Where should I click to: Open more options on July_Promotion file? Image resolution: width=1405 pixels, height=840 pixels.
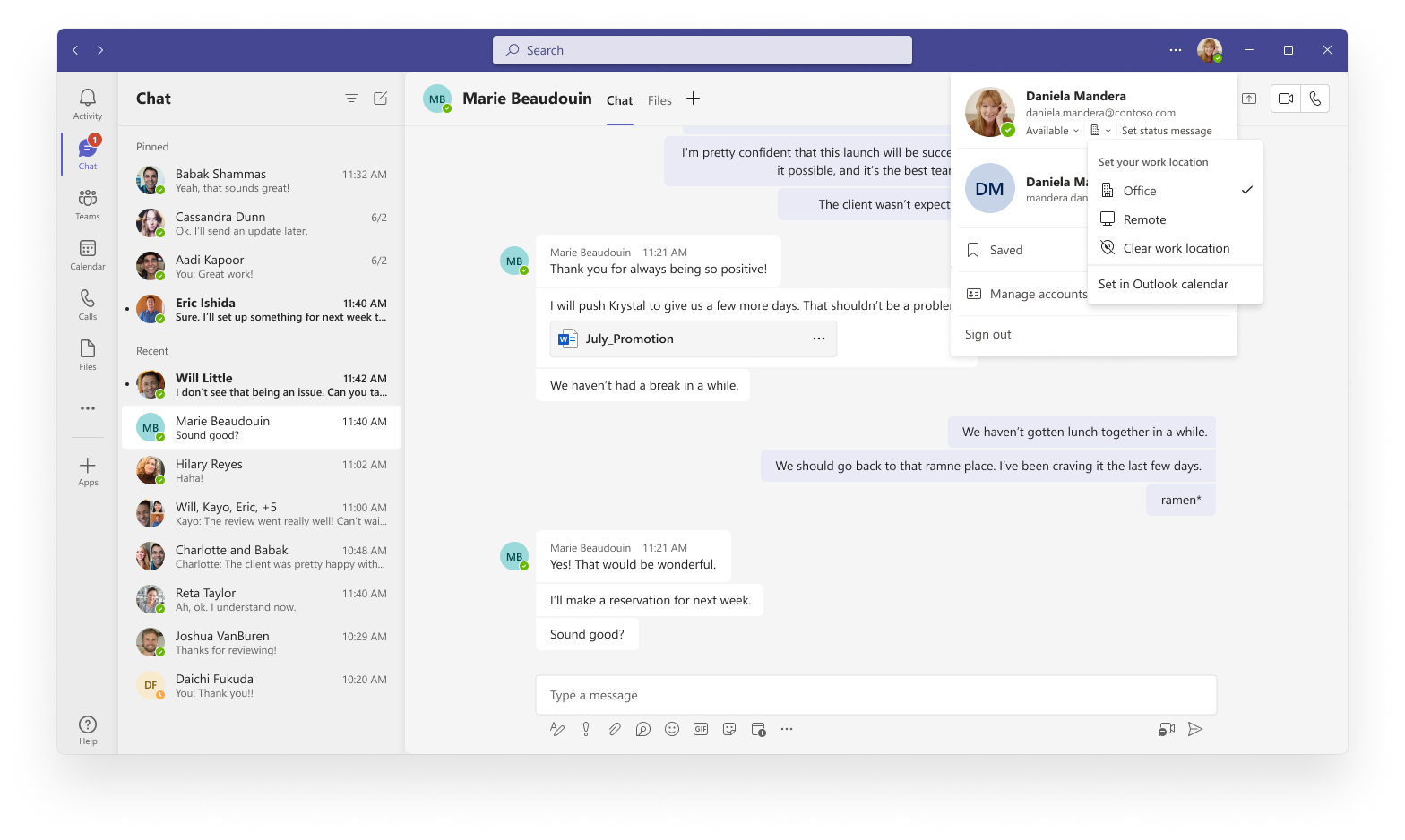(819, 339)
